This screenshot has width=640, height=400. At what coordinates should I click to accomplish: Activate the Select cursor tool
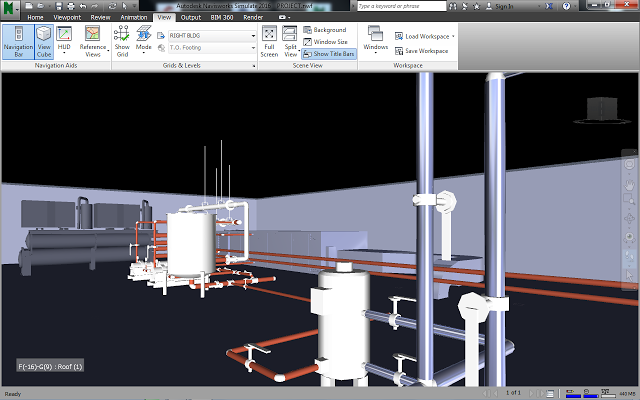pos(124,6)
